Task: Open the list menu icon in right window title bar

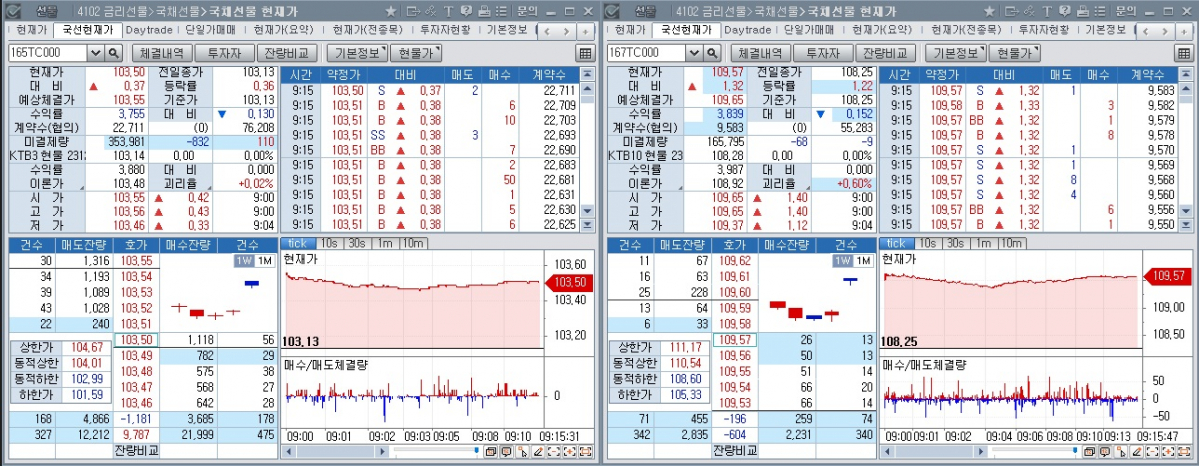Action: click(1099, 11)
